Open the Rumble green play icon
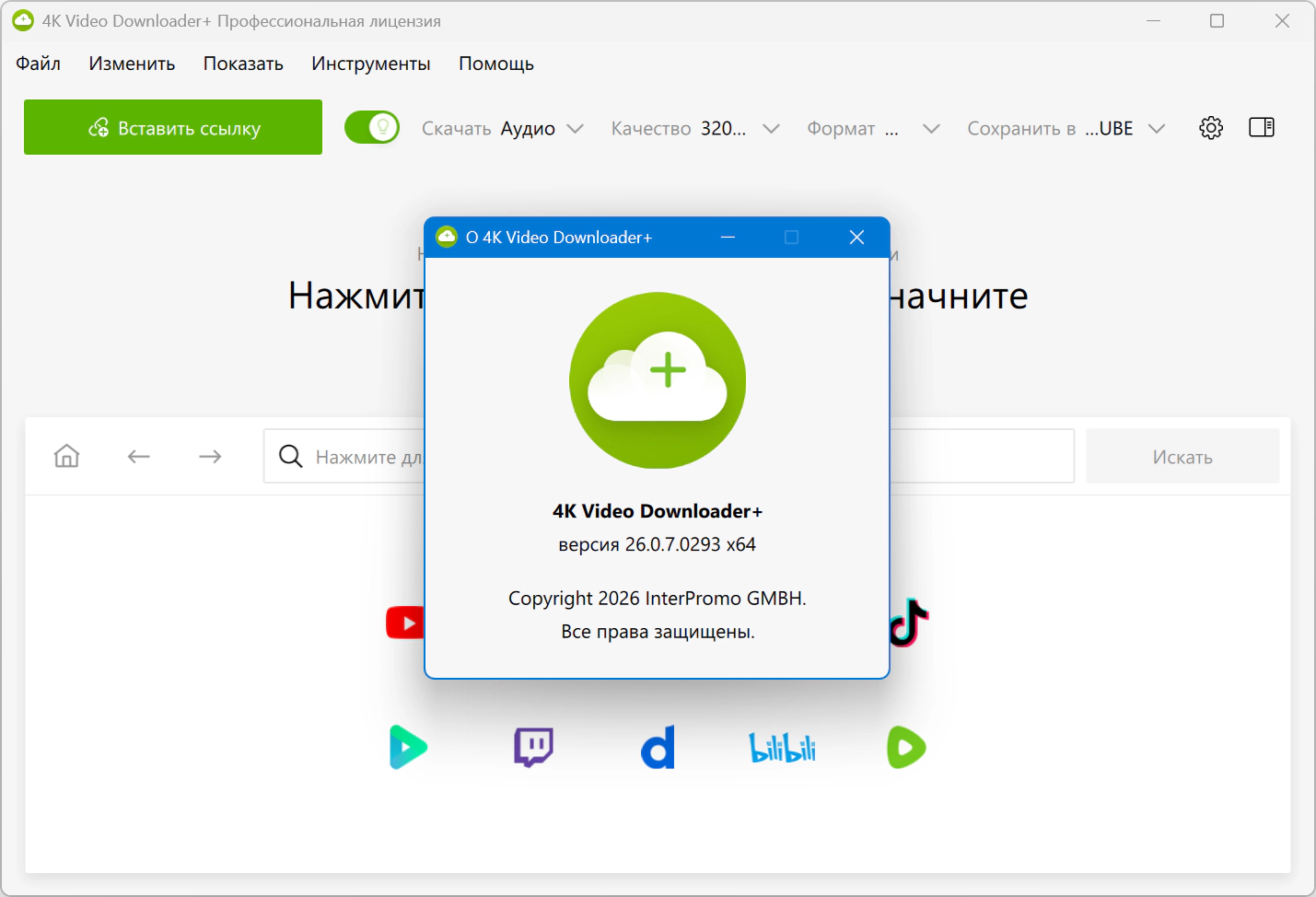This screenshot has width=1316, height=897. coord(906,747)
